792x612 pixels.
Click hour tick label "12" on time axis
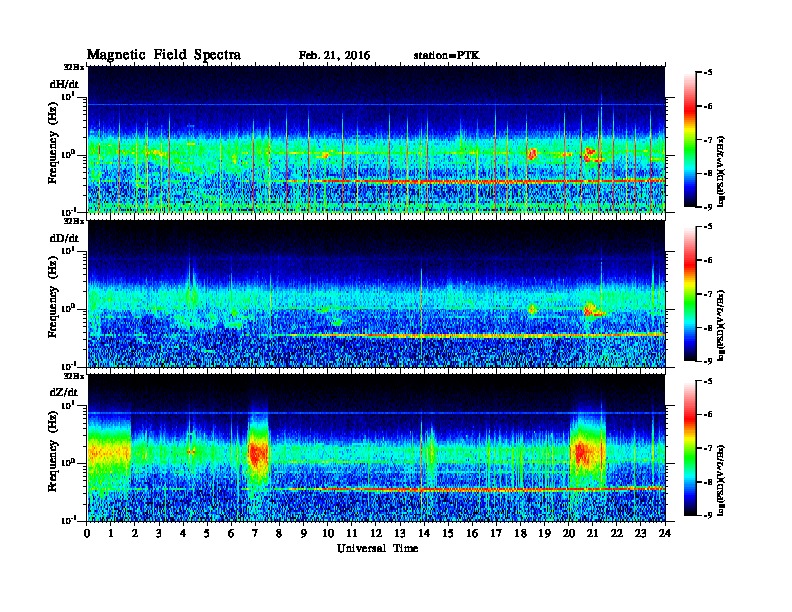376,533
